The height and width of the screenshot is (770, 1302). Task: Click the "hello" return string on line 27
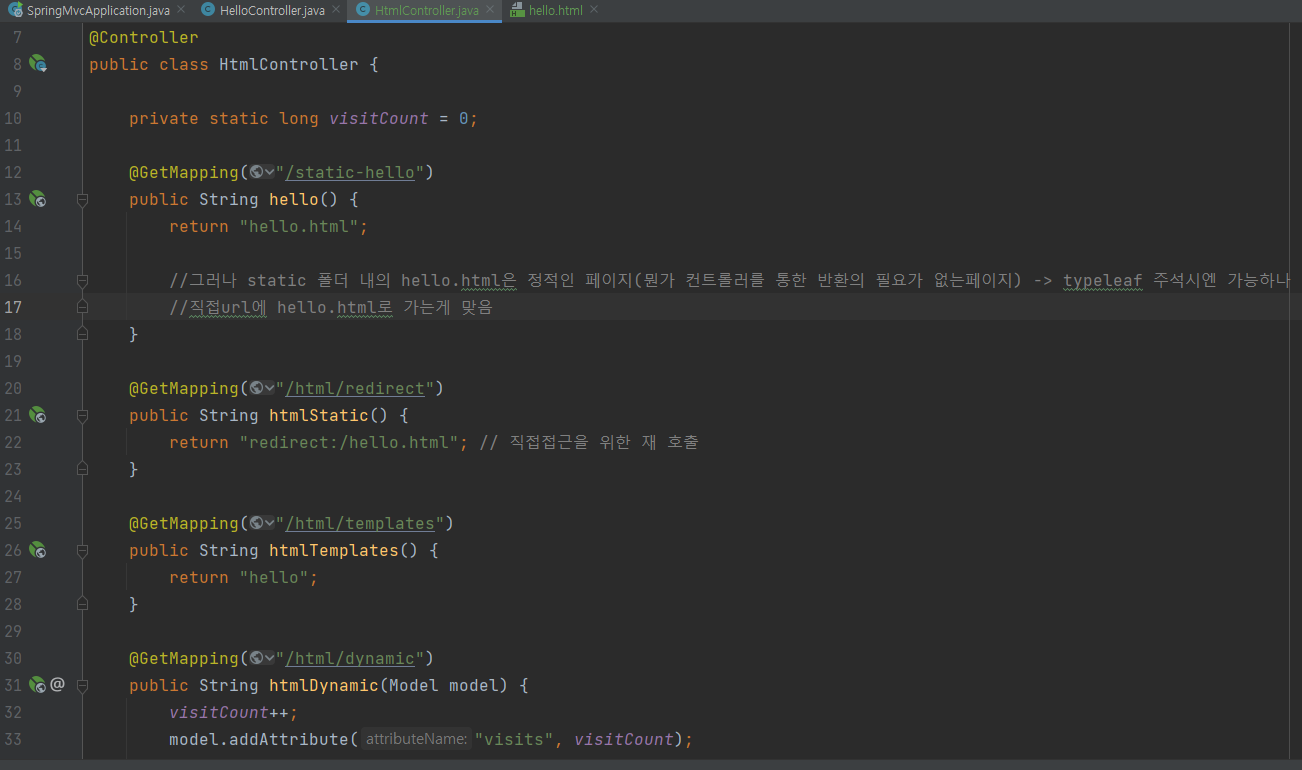coord(274,577)
